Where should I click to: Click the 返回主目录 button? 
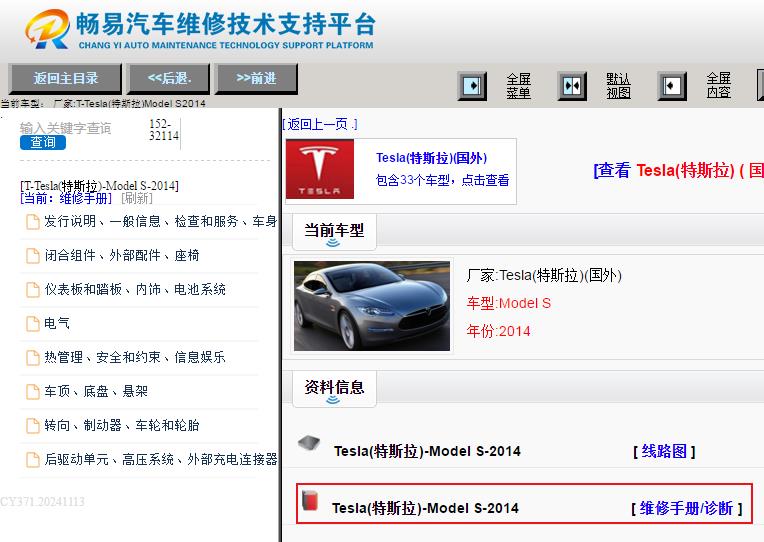point(65,78)
